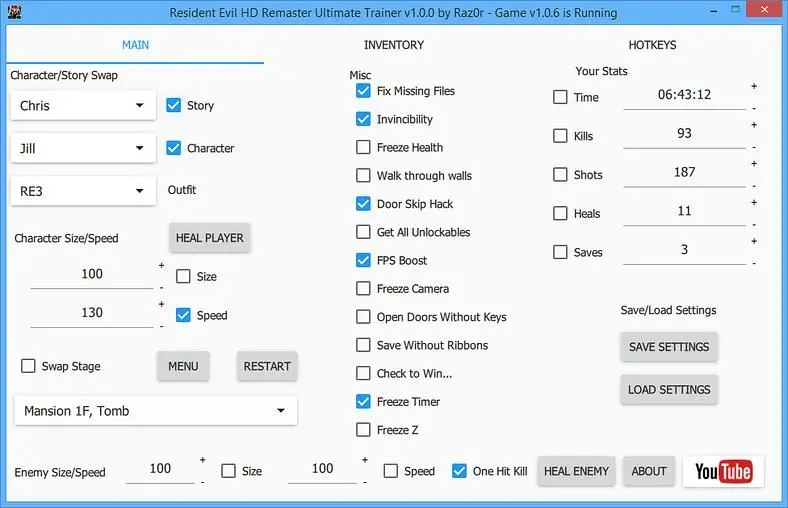Uncheck the Character checkbox
The width and height of the screenshot is (788, 508).
pos(173,148)
